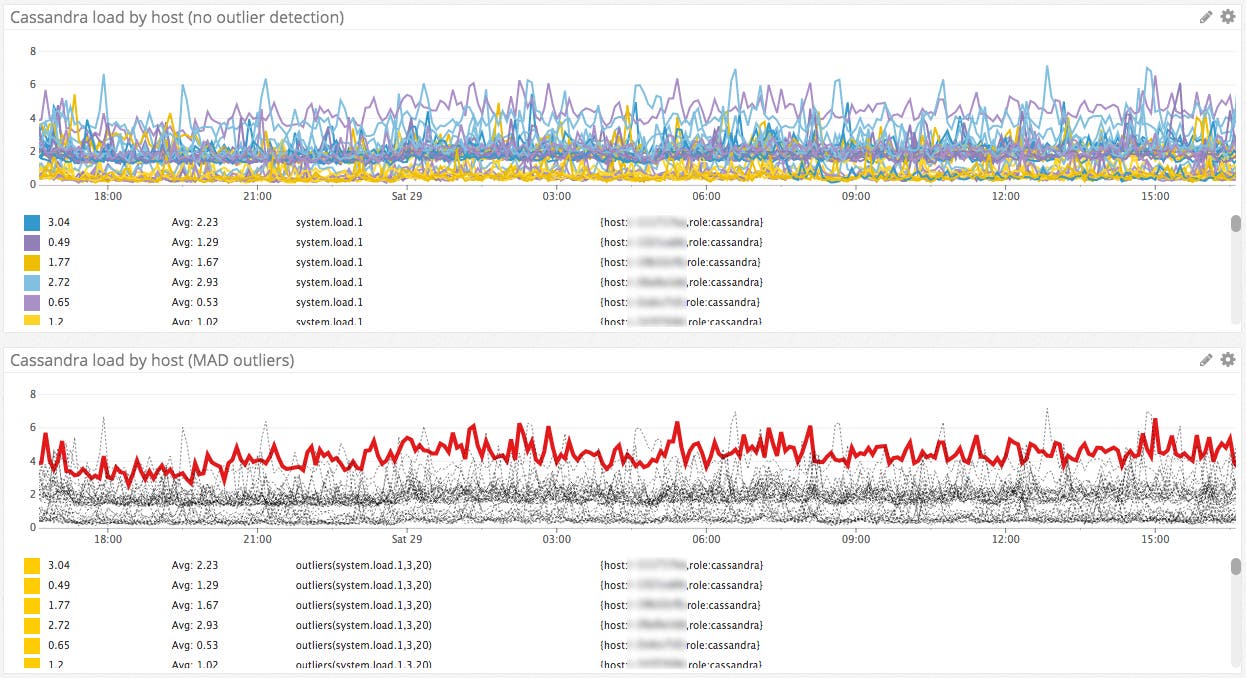Click the top graph's legend scrollbar
The height and width of the screenshot is (679, 1246).
(x=1235, y=224)
